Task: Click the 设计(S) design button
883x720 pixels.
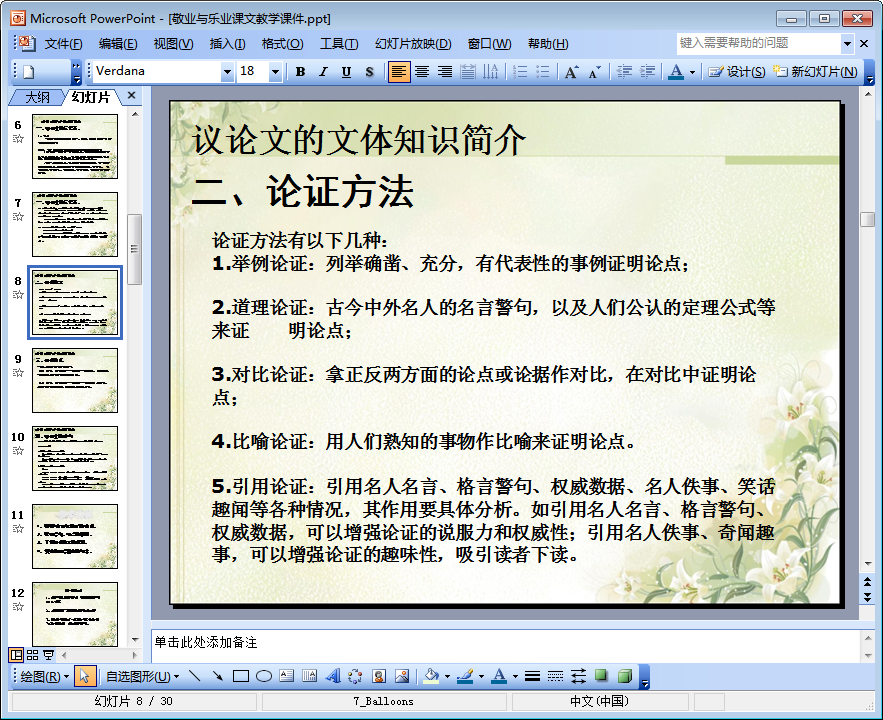Action: coord(737,71)
